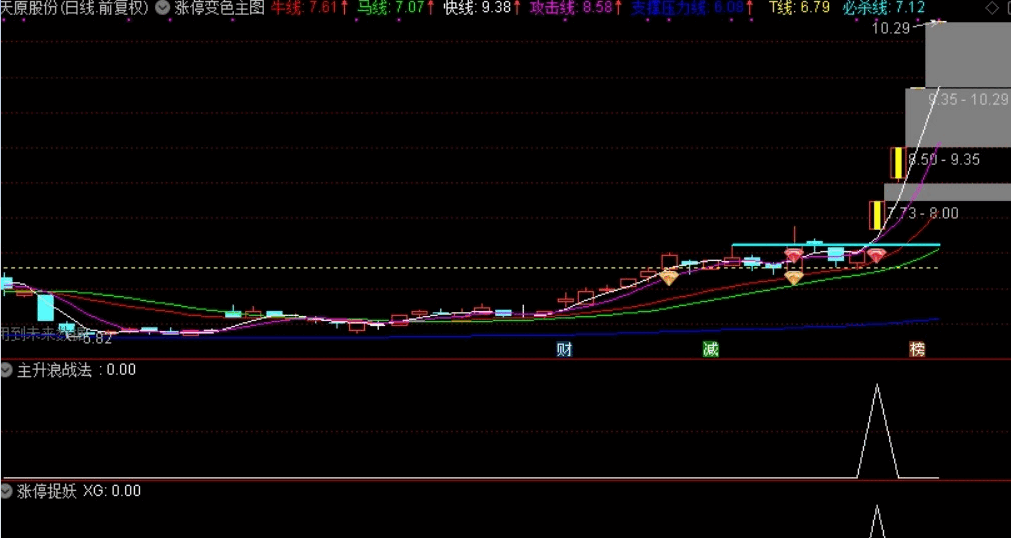The width and height of the screenshot is (1011, 538).
Task: Click the leftmost orange gem signal icon
Action: point(669,279)
